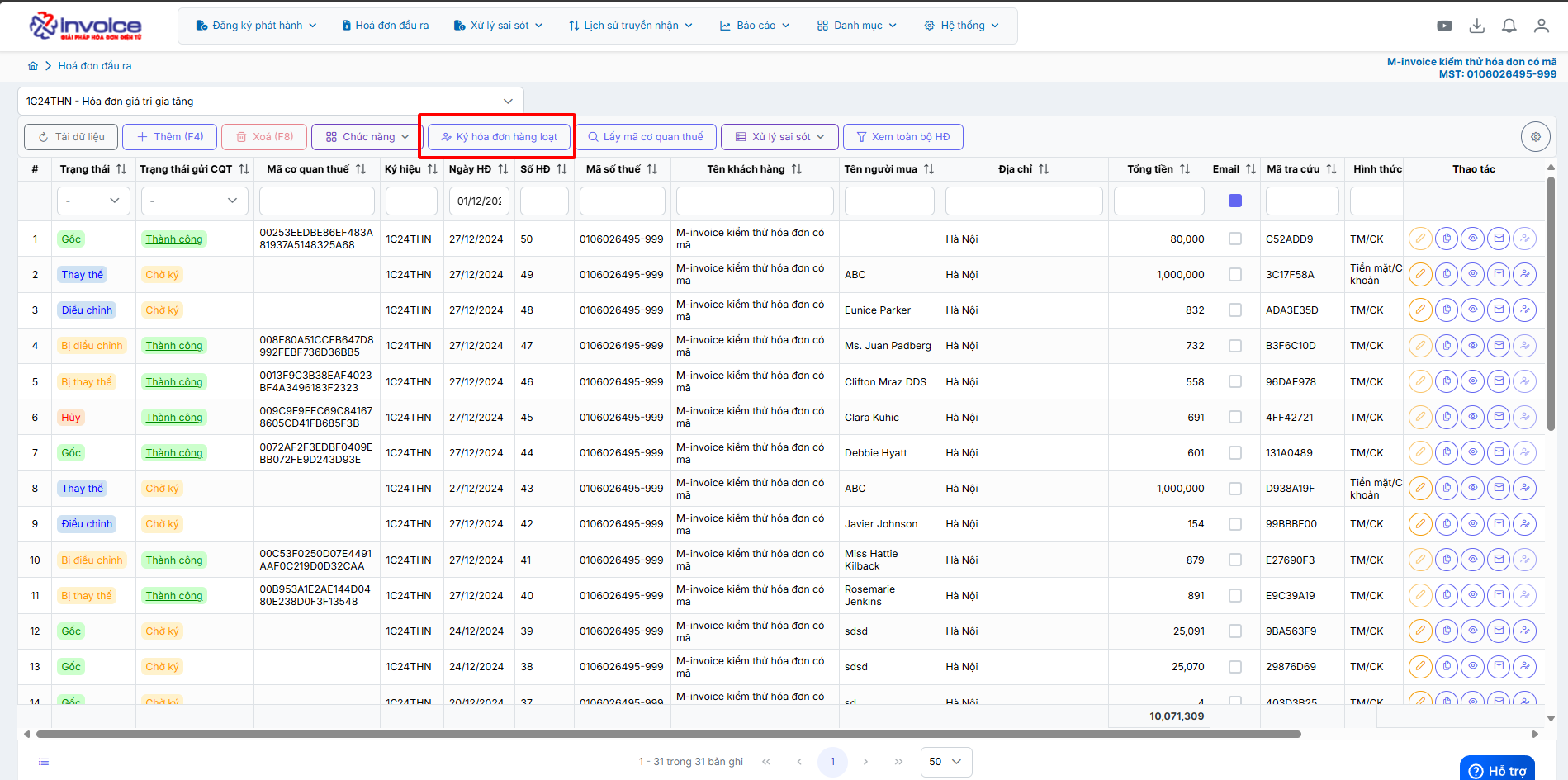
Task: Click the Tên khách hàng filter input
Action: pyautogui.click(x=755, y=201)
